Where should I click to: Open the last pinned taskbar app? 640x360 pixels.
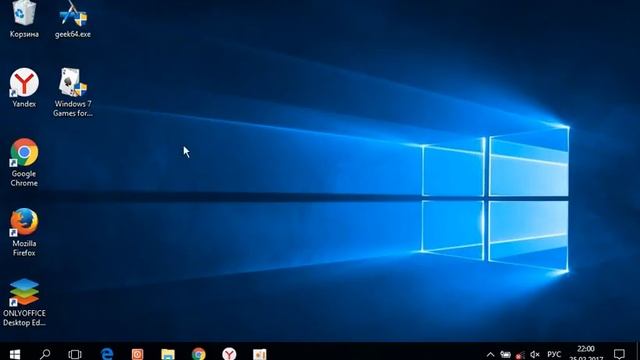tap(260, 353)
